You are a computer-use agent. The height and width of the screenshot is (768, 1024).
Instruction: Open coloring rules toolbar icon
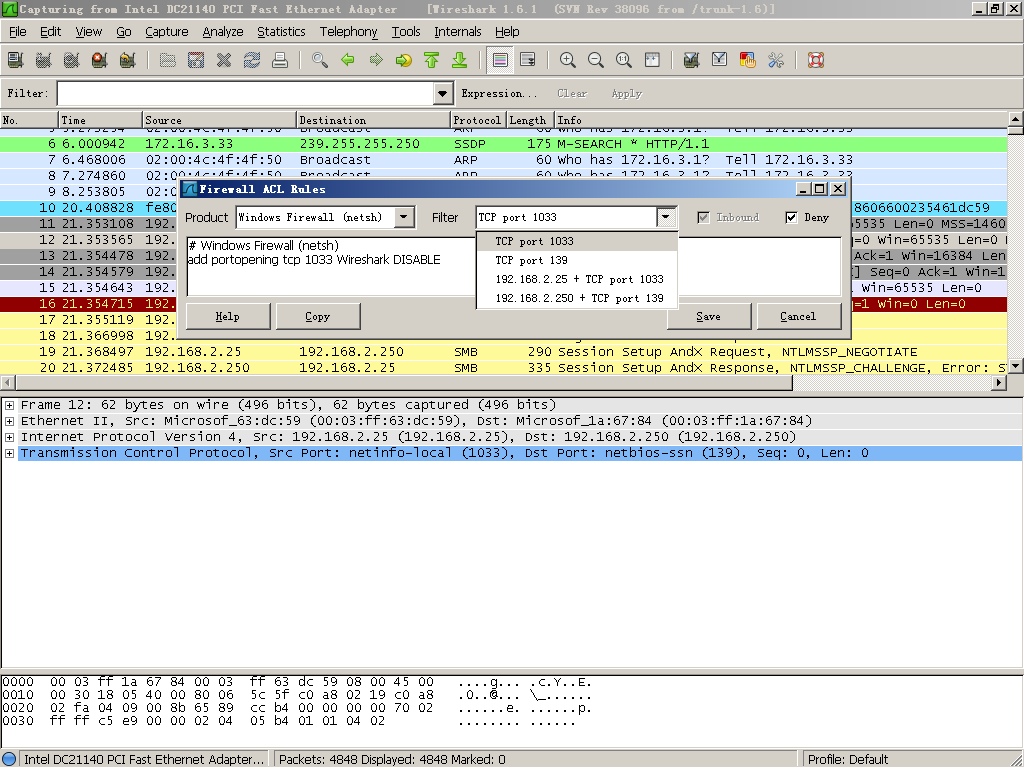pos(748,61)
